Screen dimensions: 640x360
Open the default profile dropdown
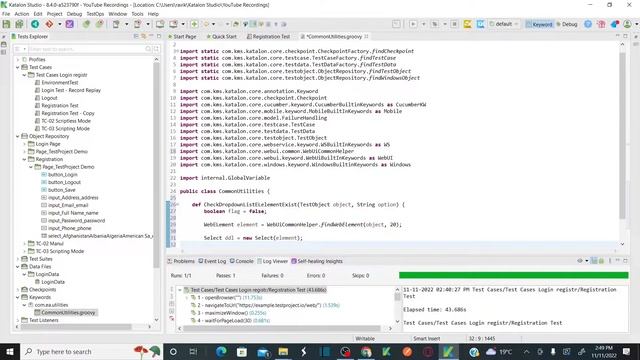504,24
